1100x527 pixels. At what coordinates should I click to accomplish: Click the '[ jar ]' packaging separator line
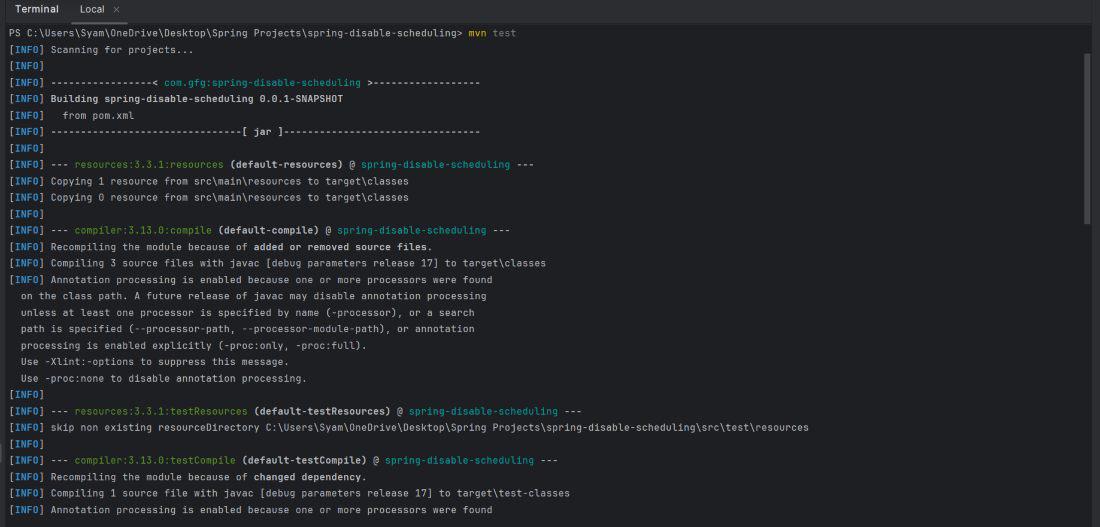(265, 132)
